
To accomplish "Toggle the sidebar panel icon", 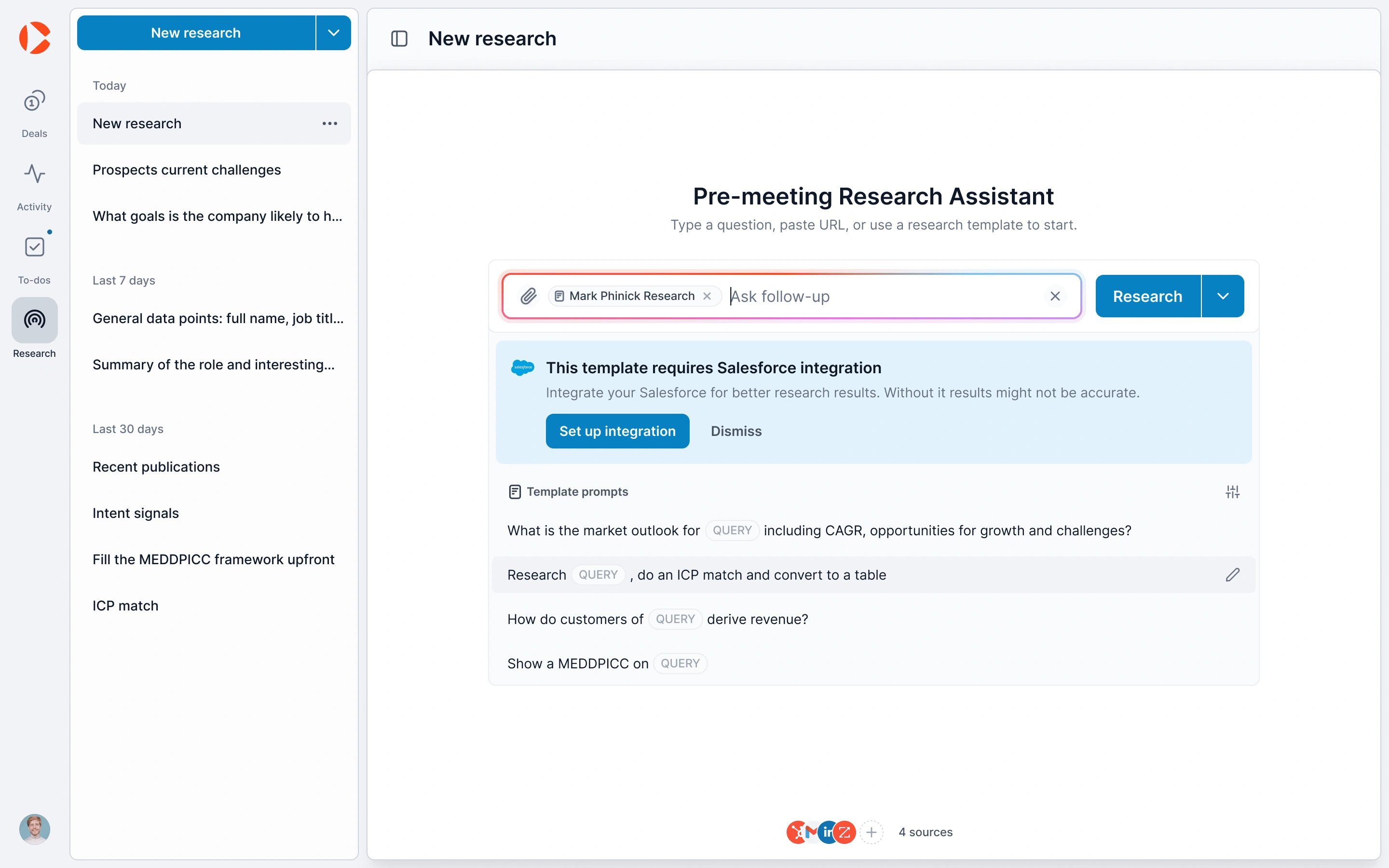I will (399, 39).
